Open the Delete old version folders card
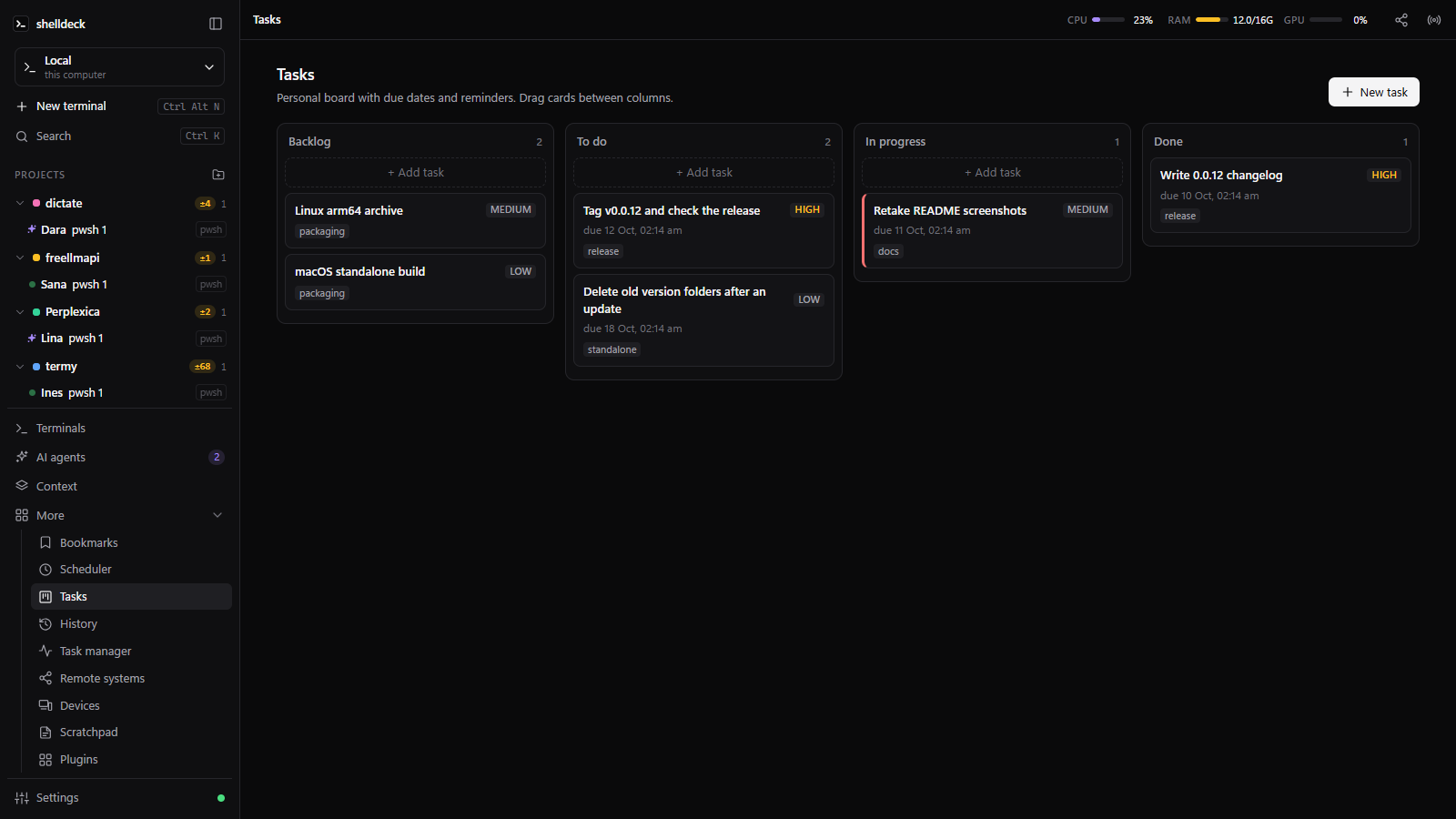1456x819 pixels. [703, 320]
